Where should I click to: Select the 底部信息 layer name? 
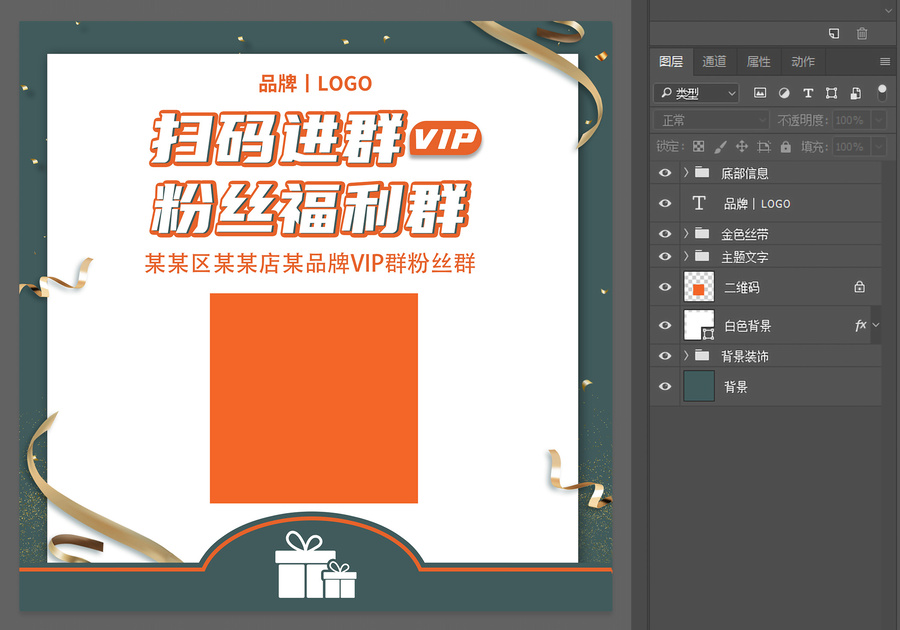pyautogui.click(x=744, y=173)
